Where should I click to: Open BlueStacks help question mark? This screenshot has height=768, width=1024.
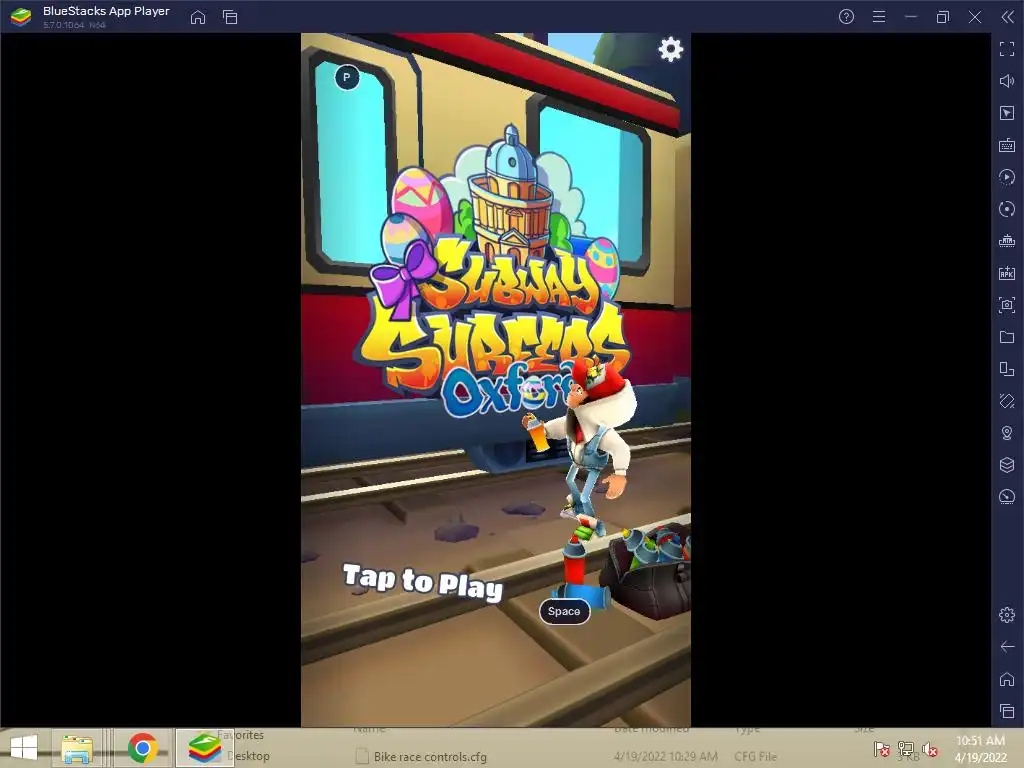(x=846, y=17)
